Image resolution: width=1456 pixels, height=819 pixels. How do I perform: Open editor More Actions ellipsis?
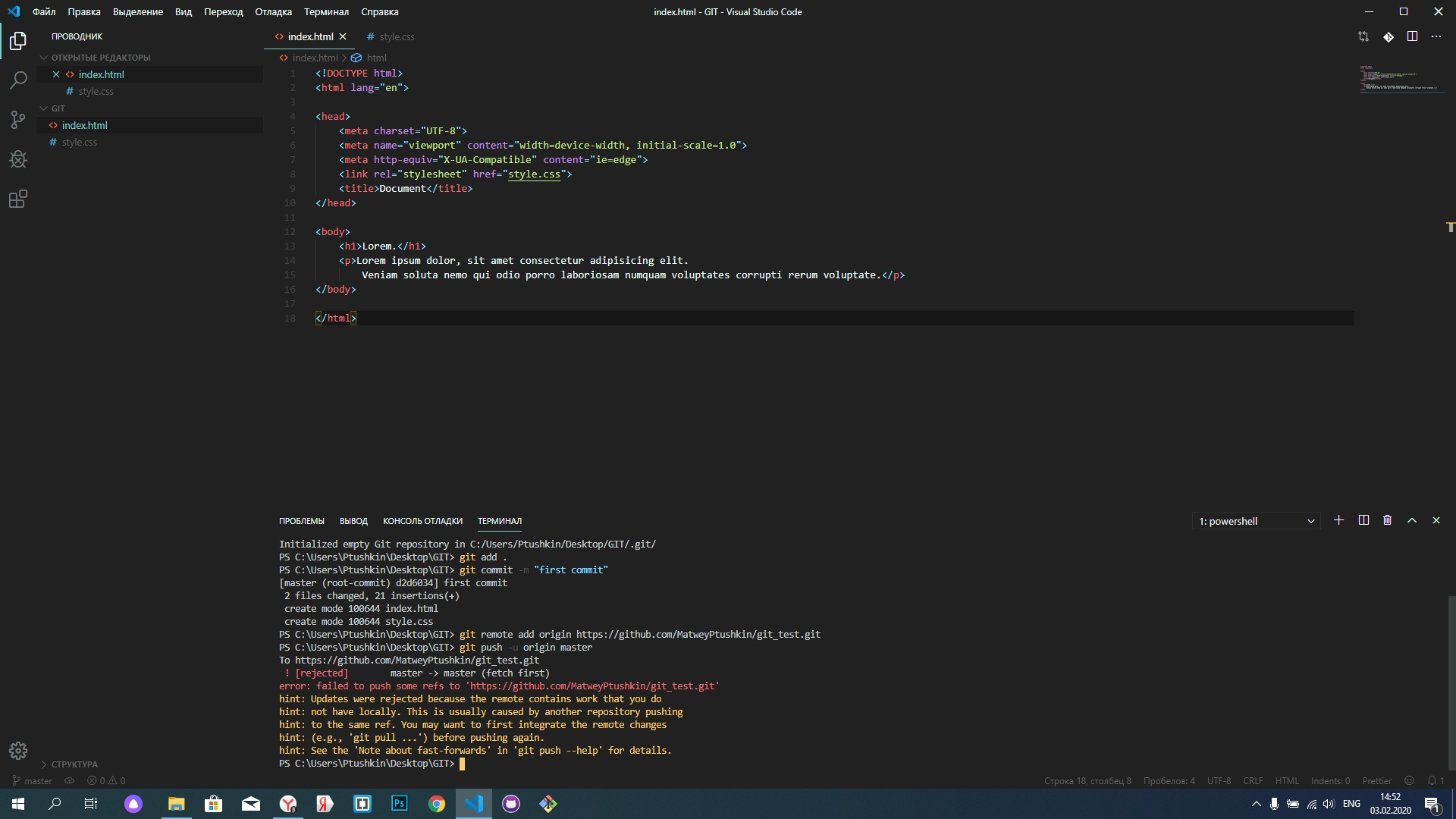[x=1436, y=36]
